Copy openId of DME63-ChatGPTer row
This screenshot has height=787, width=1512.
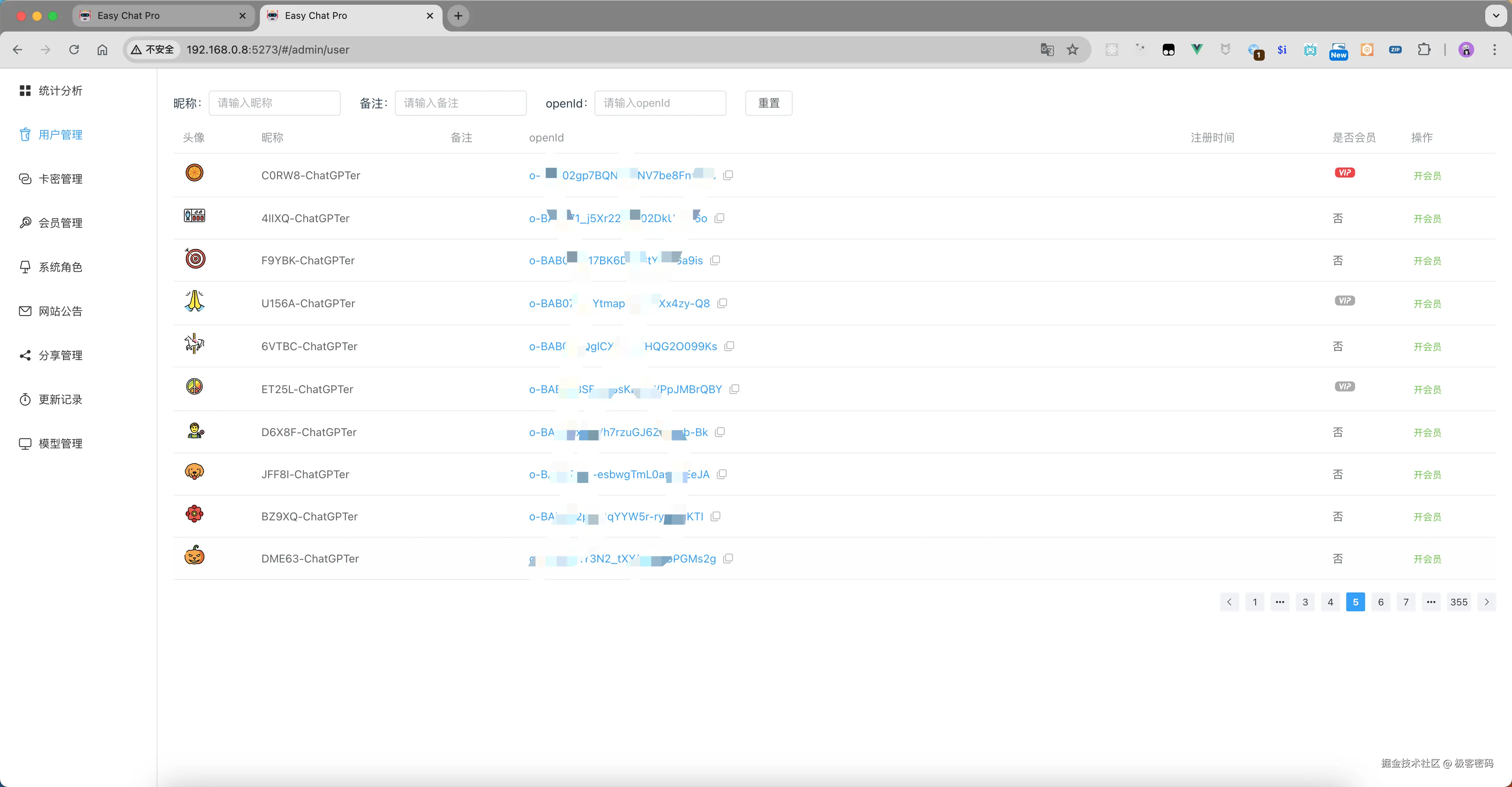pos(728,559)
